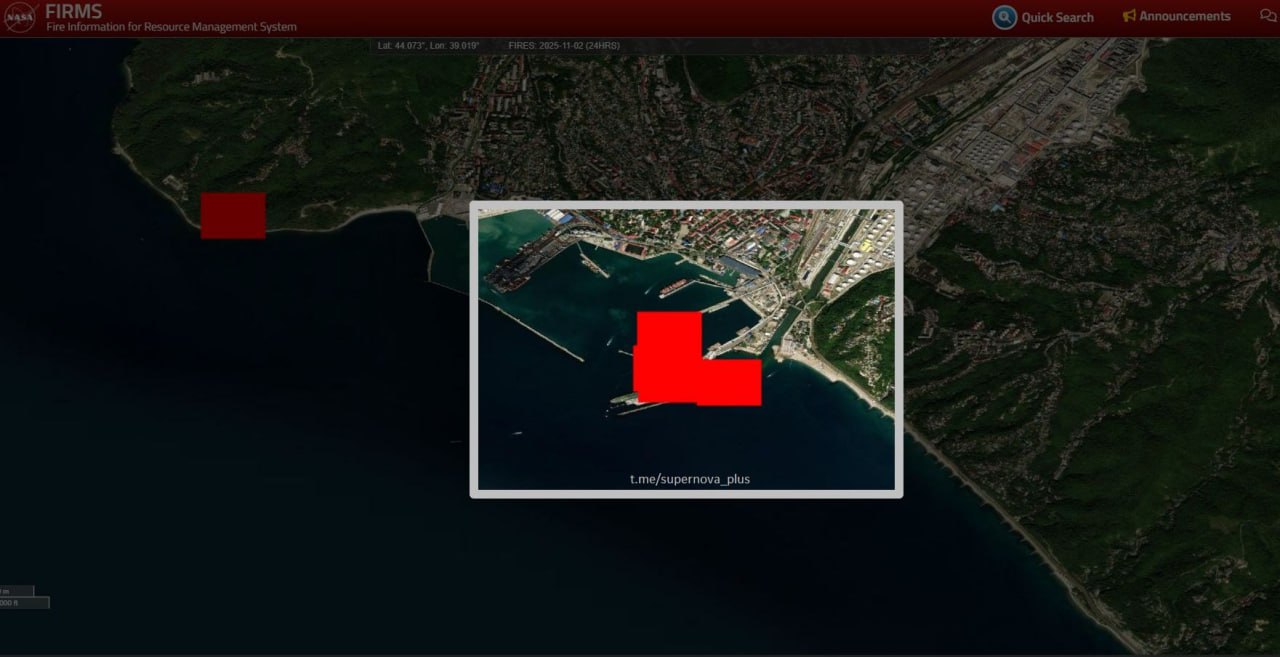Click the Announcements megaphone icon

(x=1129, y=15)
